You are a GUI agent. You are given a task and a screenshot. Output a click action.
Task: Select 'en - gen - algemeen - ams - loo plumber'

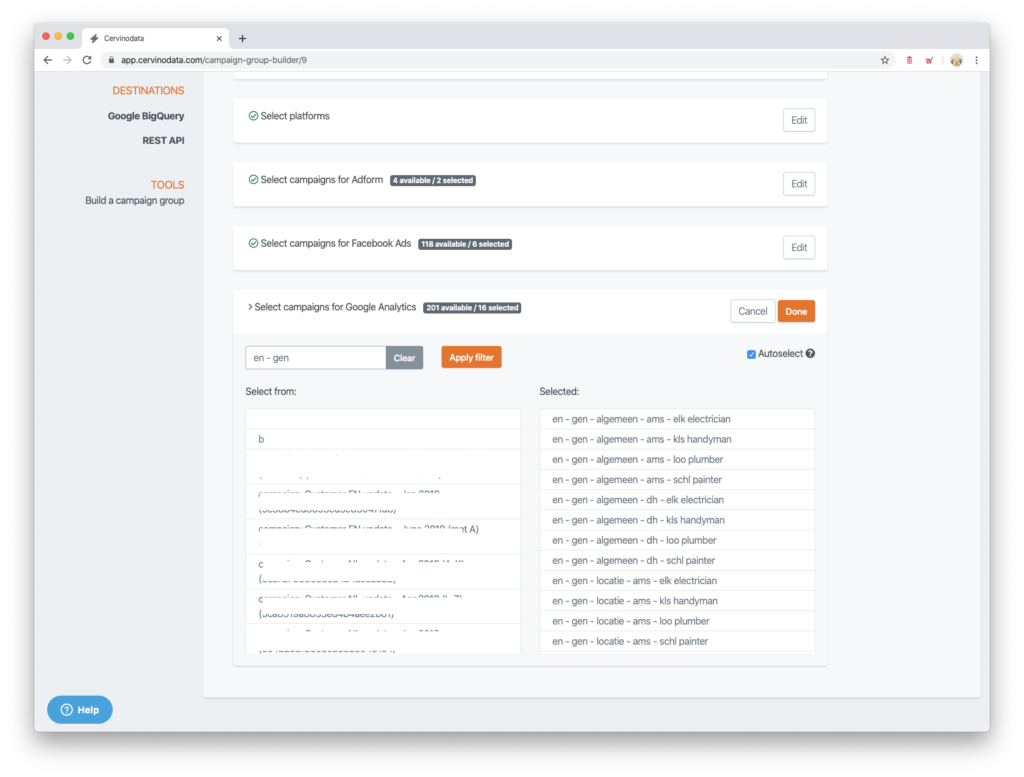(x=677, y=460)
